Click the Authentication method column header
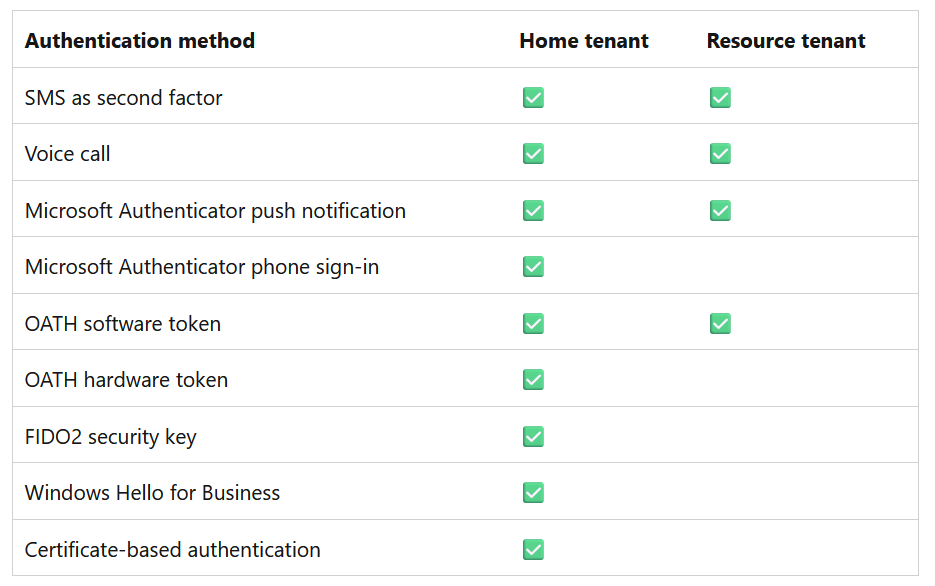This screenshot has width=935, height=586. pos(140,41)
